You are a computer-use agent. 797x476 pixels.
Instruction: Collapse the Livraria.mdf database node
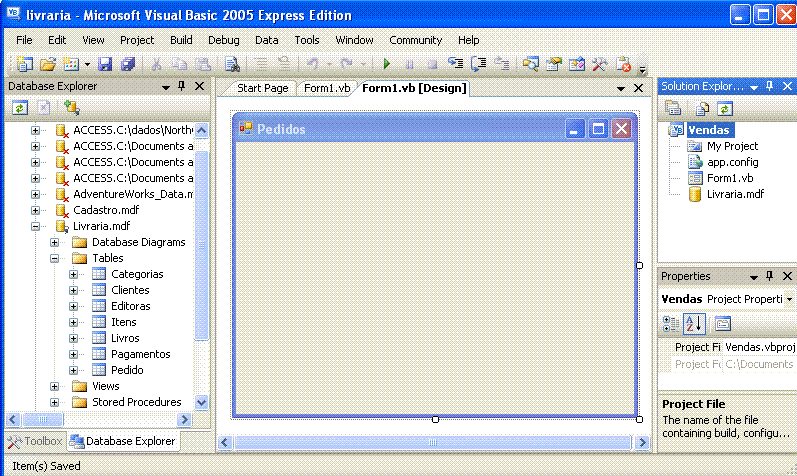35,226
